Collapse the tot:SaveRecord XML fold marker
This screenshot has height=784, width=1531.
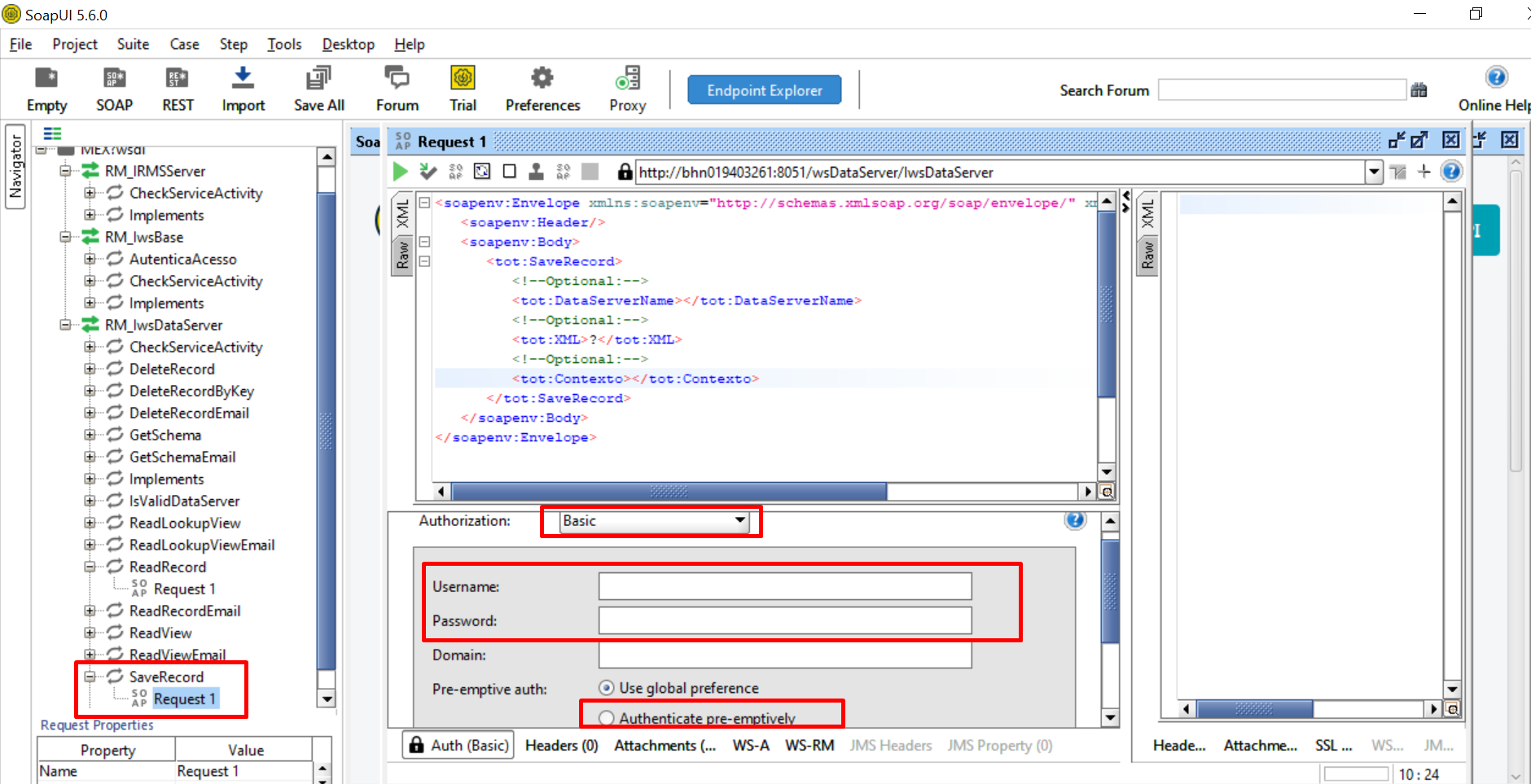(x=424, y=261)
